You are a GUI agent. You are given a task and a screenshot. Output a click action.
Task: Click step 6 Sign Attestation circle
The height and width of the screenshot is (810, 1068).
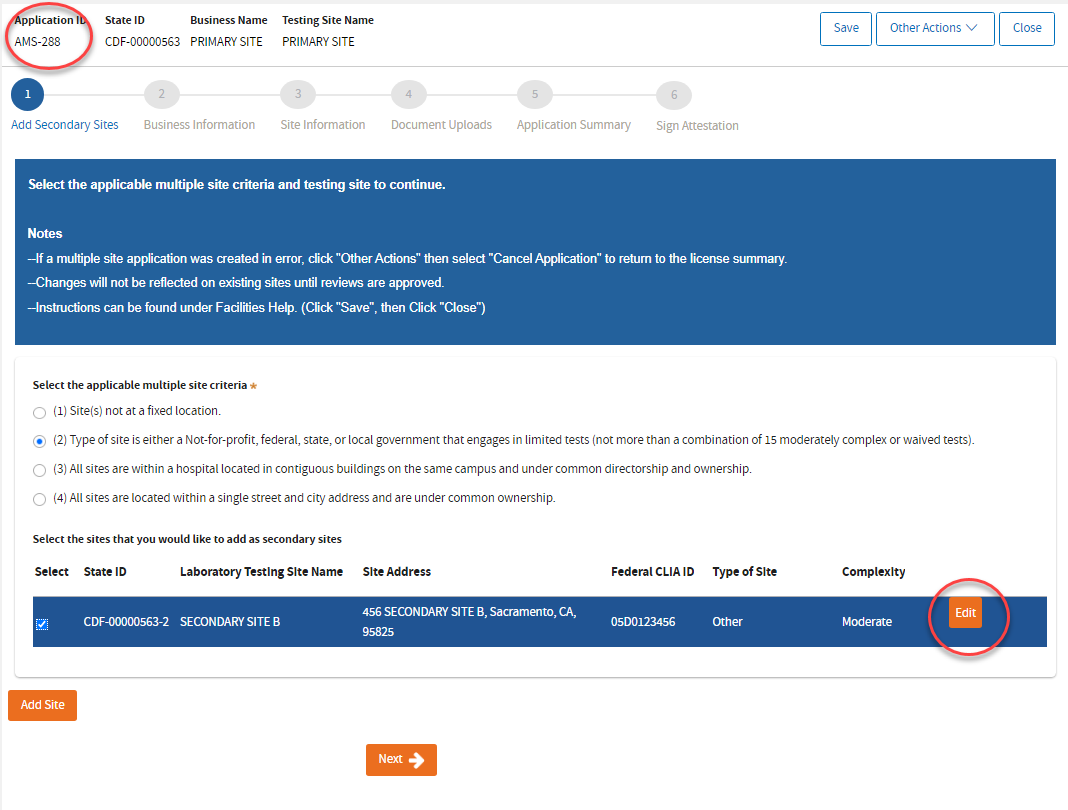pyautogui.click(x=673, y=95)
